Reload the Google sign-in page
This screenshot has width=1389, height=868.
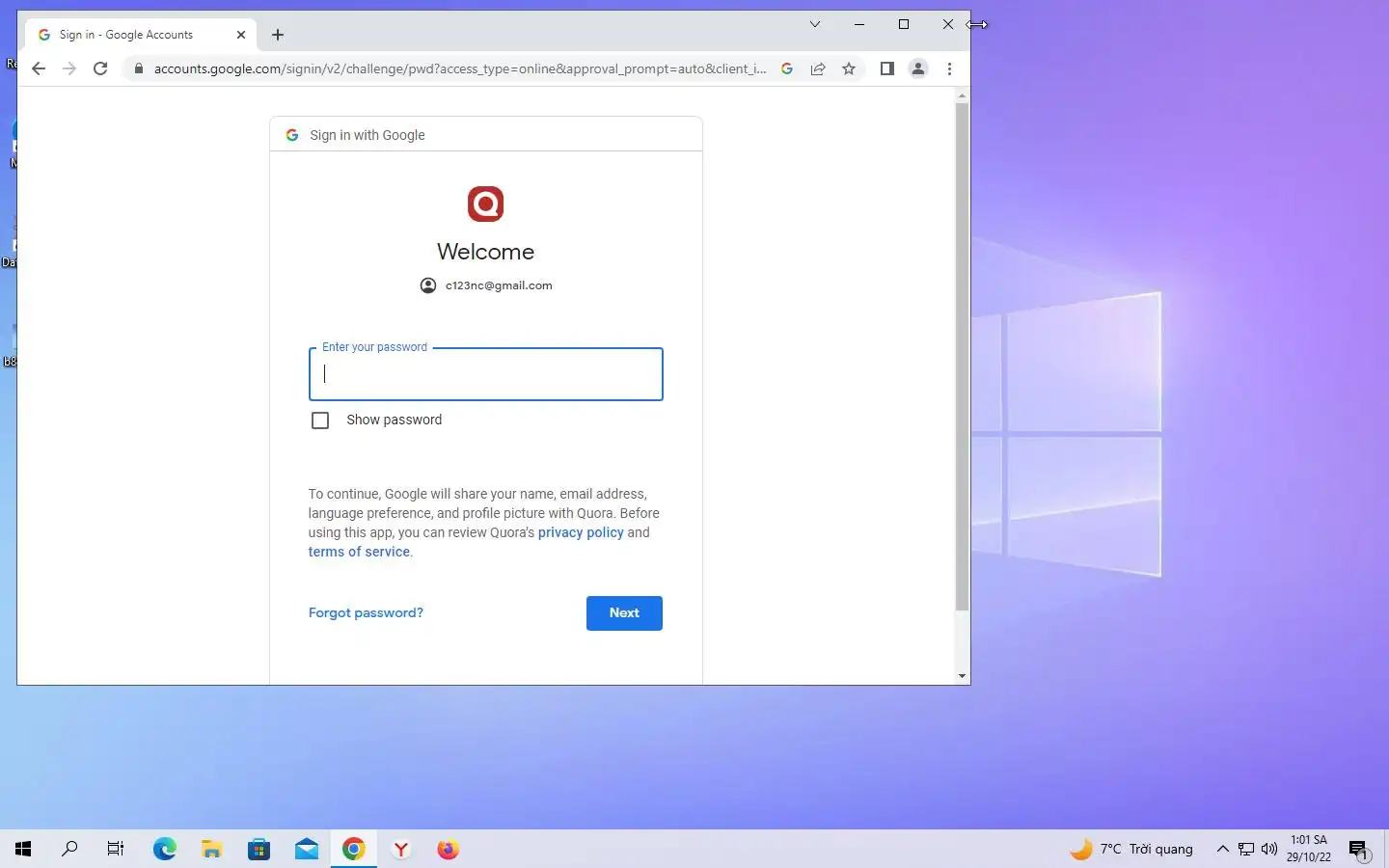pos(100,68)
